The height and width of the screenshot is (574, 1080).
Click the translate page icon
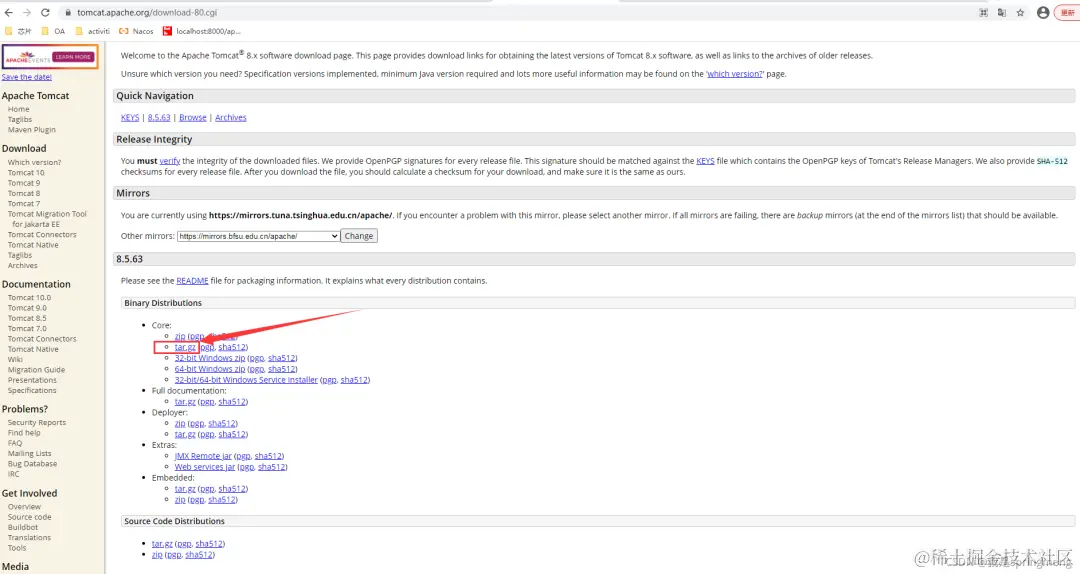tap(1001, 12)
